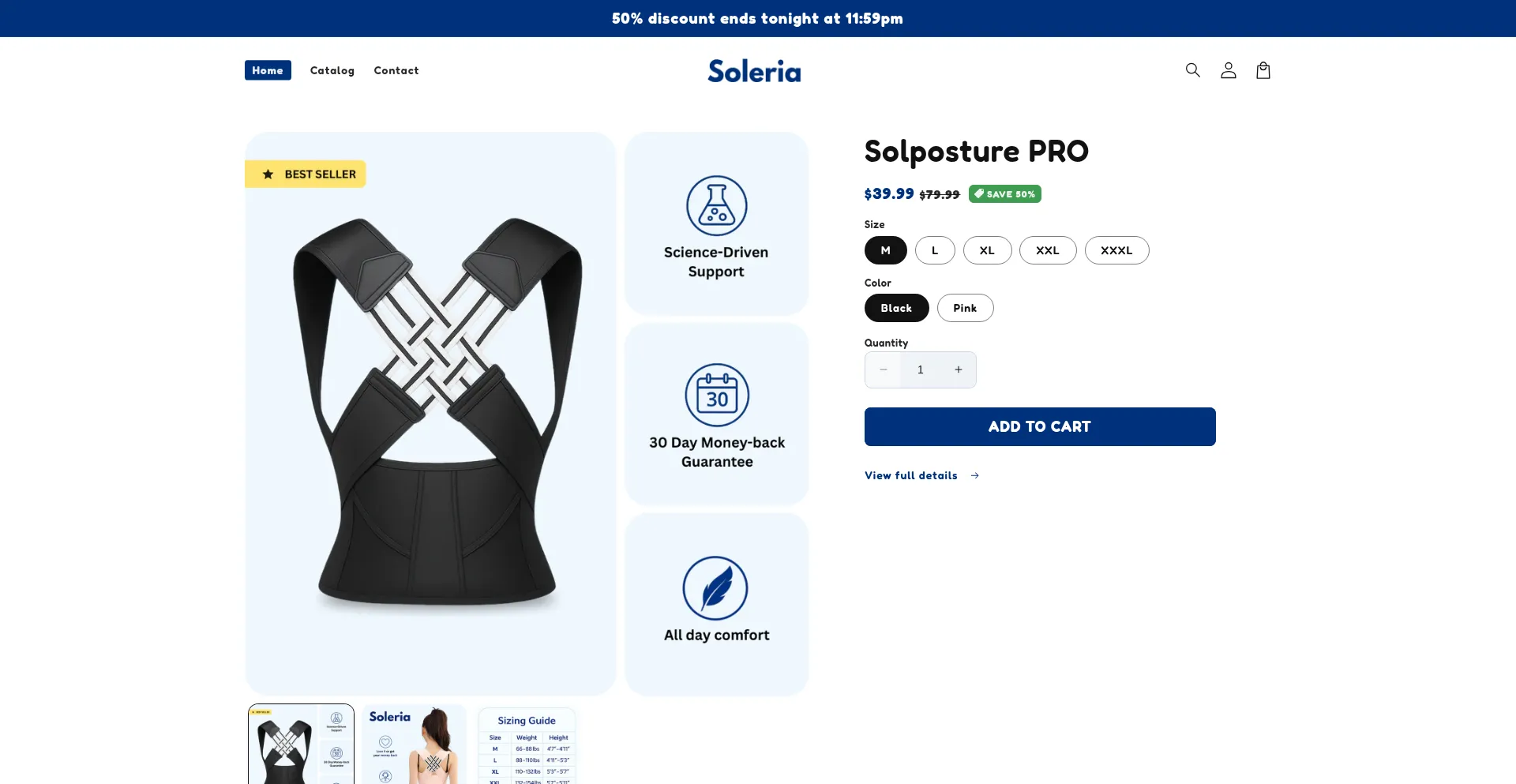Go to the Contact page
Viewport: 1516px width, 784px height.
pyautogui.click(x=396, y=70)
